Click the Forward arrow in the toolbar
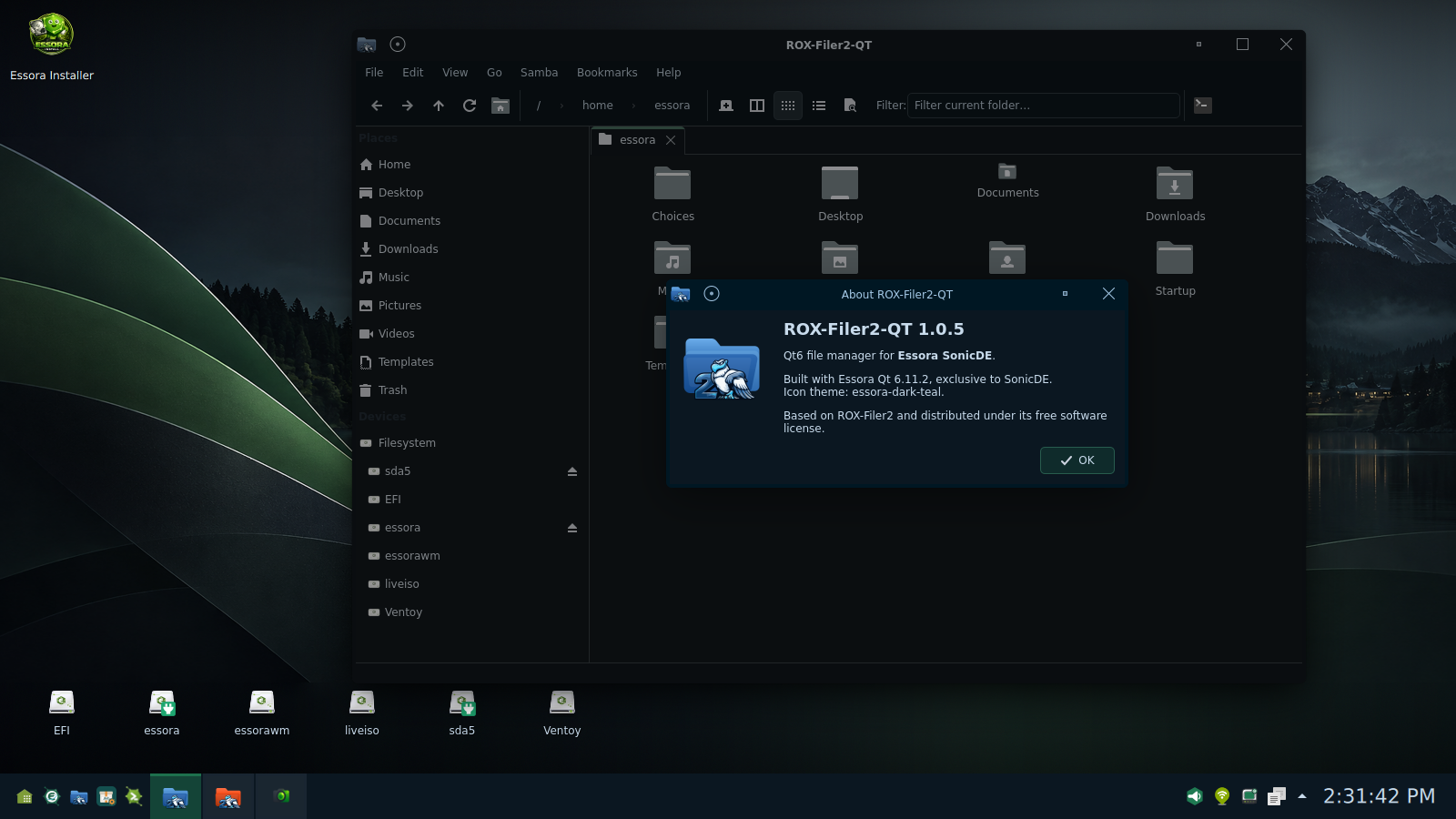 tap(408, 106)
